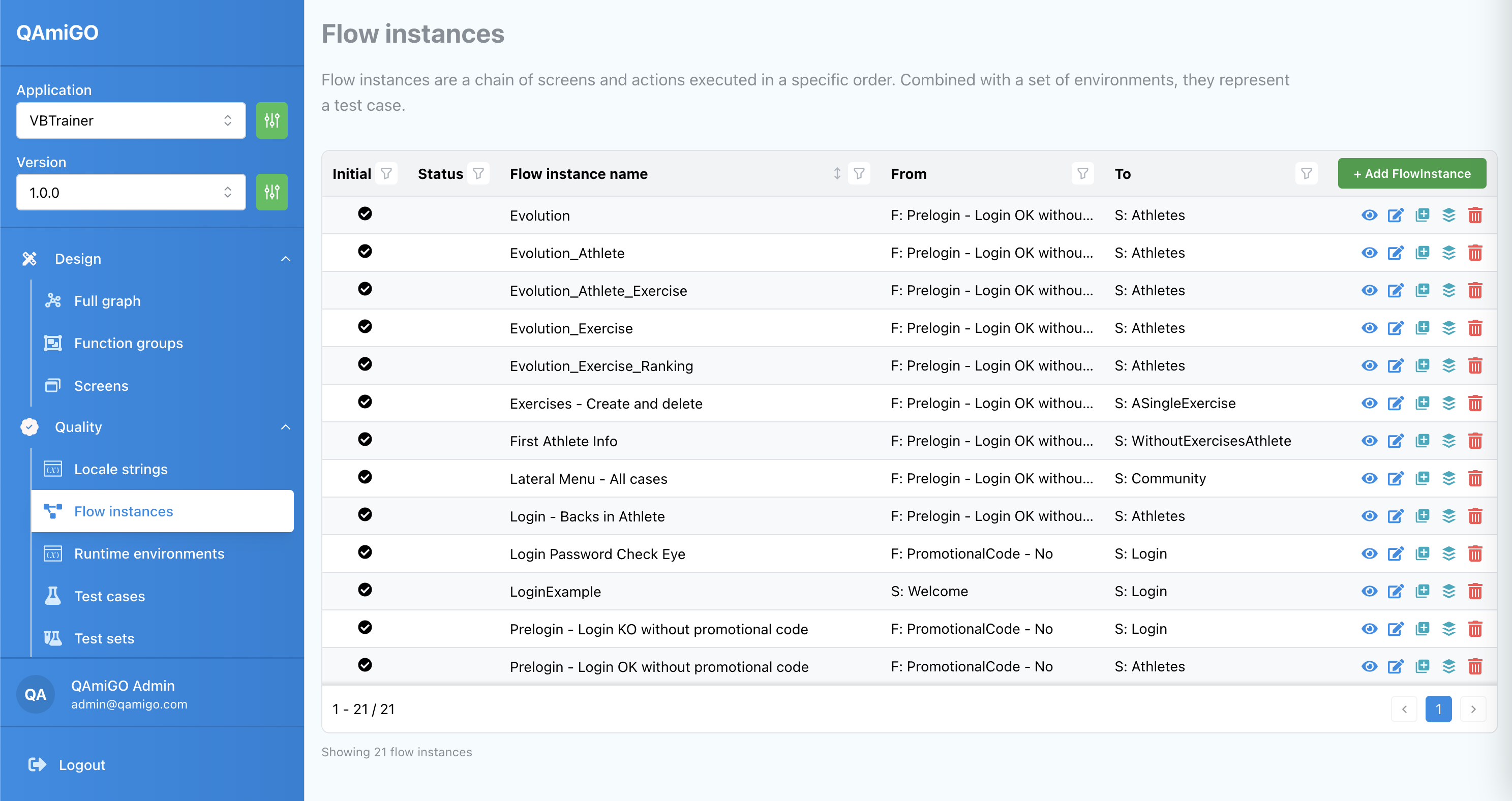Open layers icon for Prelogin - Login KO row

pos(1448,629)
